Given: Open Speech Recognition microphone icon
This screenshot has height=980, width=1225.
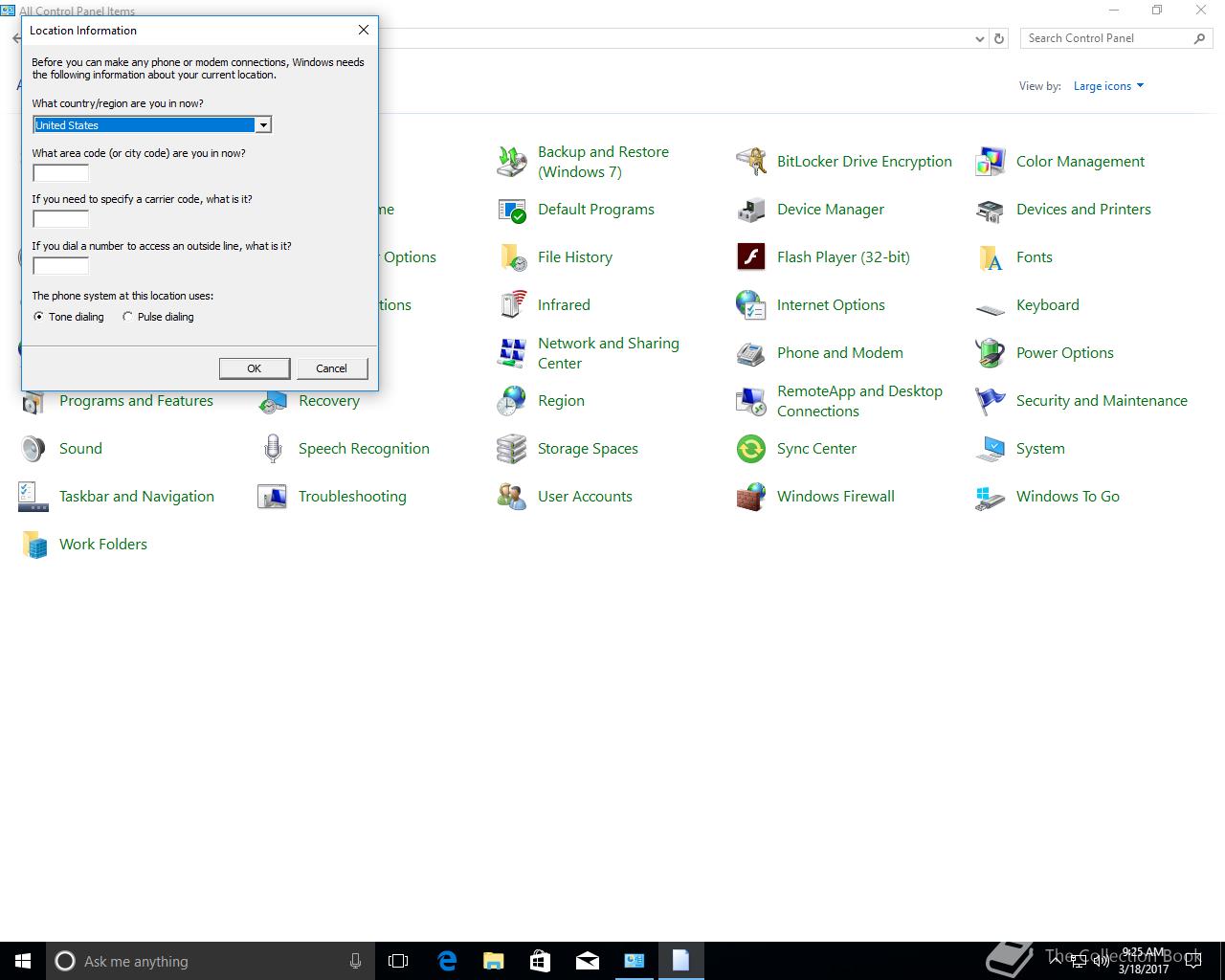Looking at the screenshot, I should coord(273,449).
